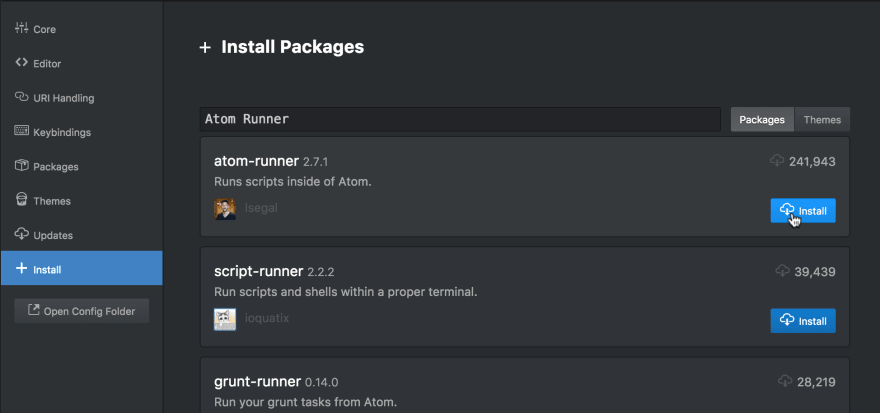Click the Updates cloud download icon
Viewport: 880px width, 413px height.
tap(21, 234)
